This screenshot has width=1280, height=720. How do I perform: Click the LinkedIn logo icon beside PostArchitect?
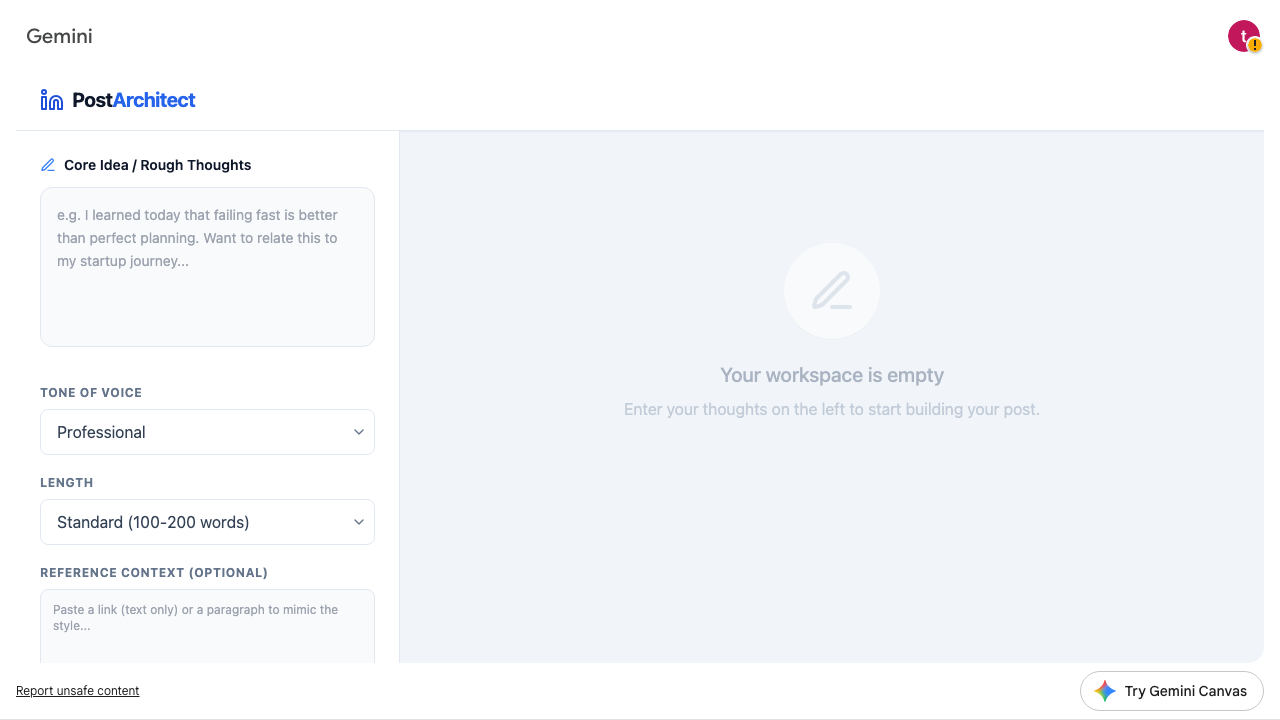(x=52, y=100)
